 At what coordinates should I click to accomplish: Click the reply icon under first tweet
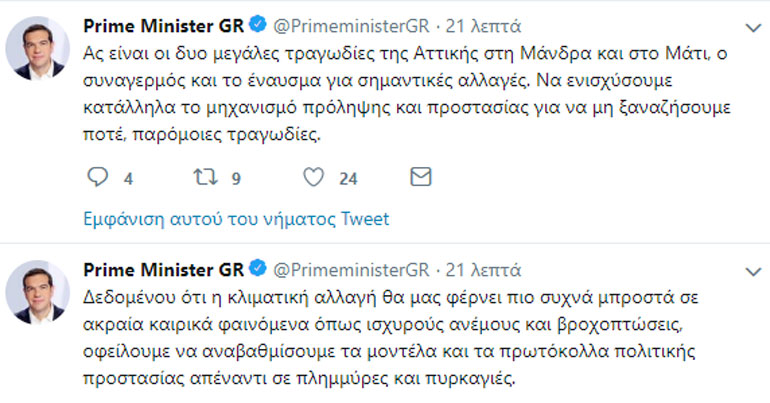click(x=97, y=178)
